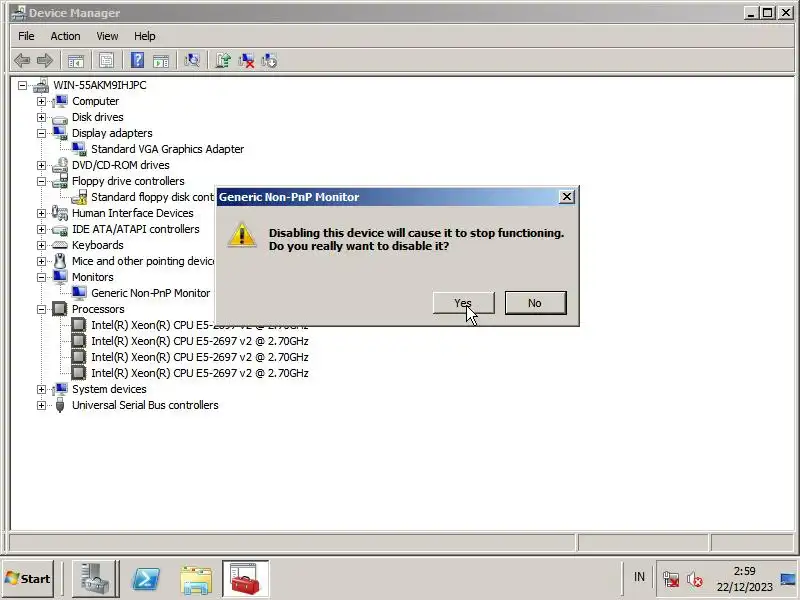This screenshot has height=600, width=800.
Task: Click Scan for hardware changes icon
Action: 192,61
